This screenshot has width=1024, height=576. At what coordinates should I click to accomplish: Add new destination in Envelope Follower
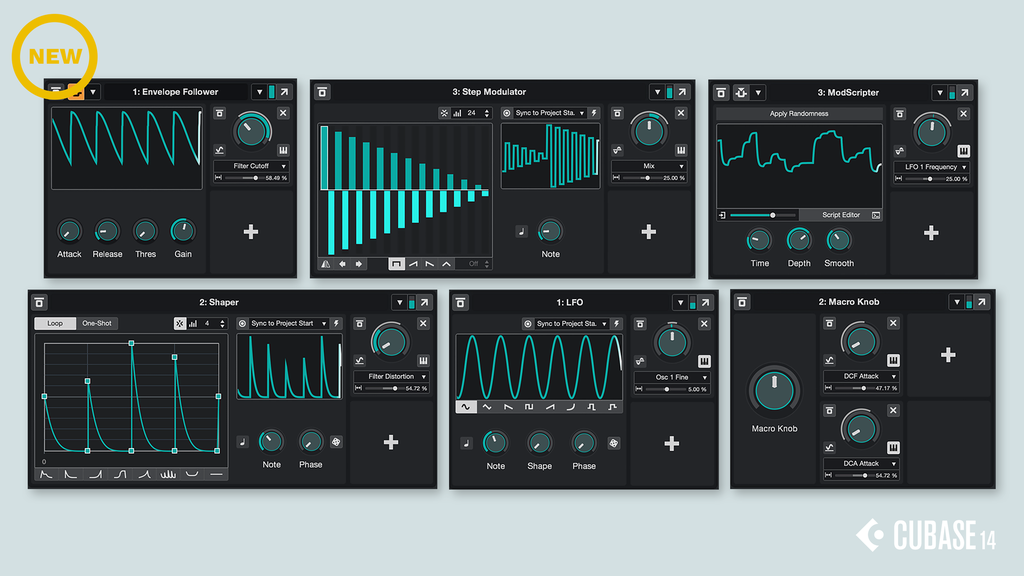click(251, 232)
